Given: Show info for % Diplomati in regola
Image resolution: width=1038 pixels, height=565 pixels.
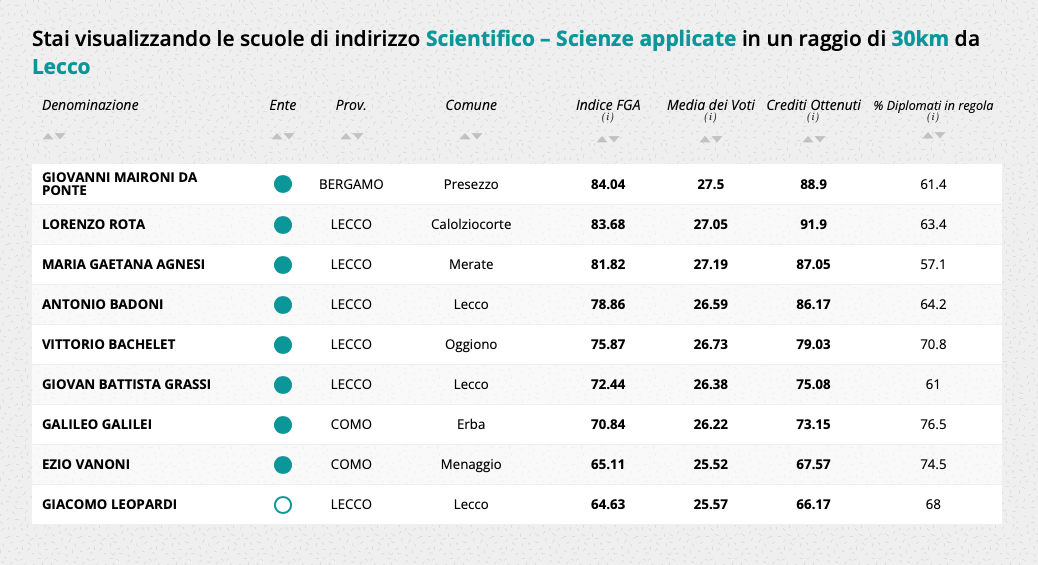Looking at the screenshot, I should click(933, 118).
